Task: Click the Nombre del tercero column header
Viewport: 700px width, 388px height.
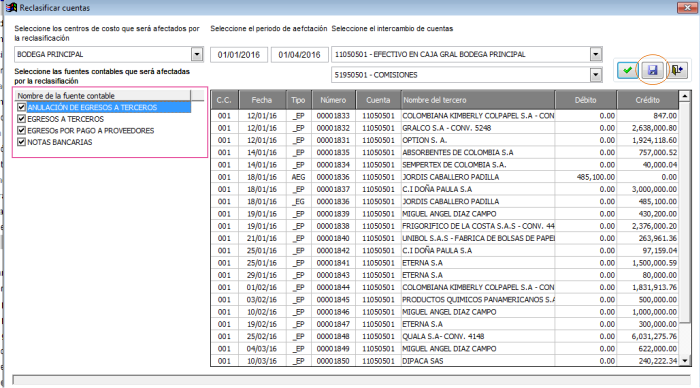Action: (478, 100)
